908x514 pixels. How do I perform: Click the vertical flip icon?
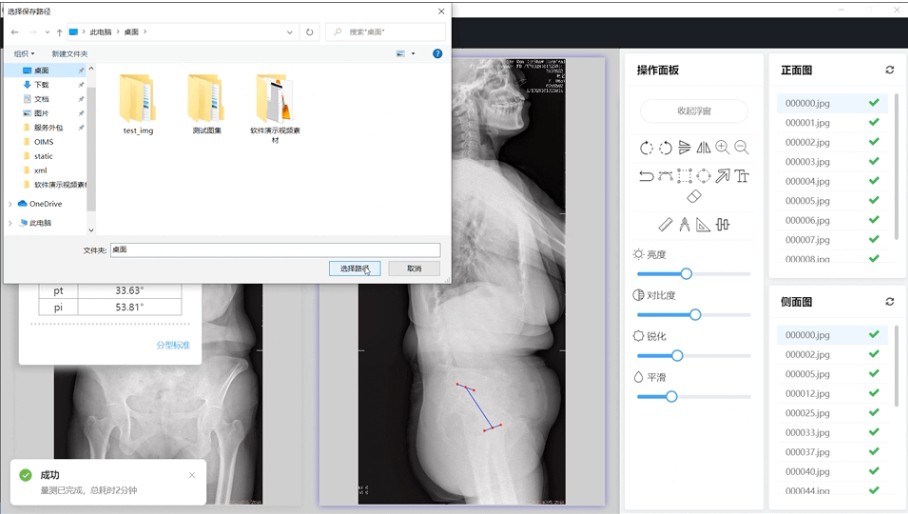pyautogui.click(x=684, y=147)
